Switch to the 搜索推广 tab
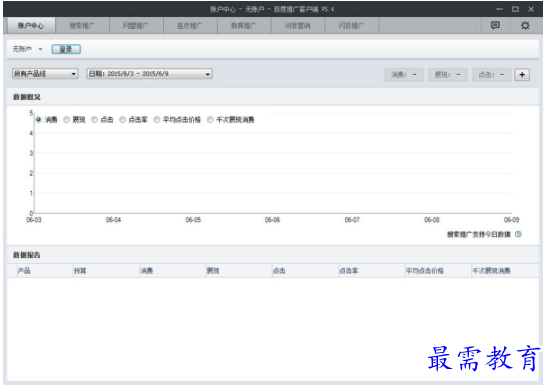The height and width of the screenshot is (390, 549). point(82,26)
